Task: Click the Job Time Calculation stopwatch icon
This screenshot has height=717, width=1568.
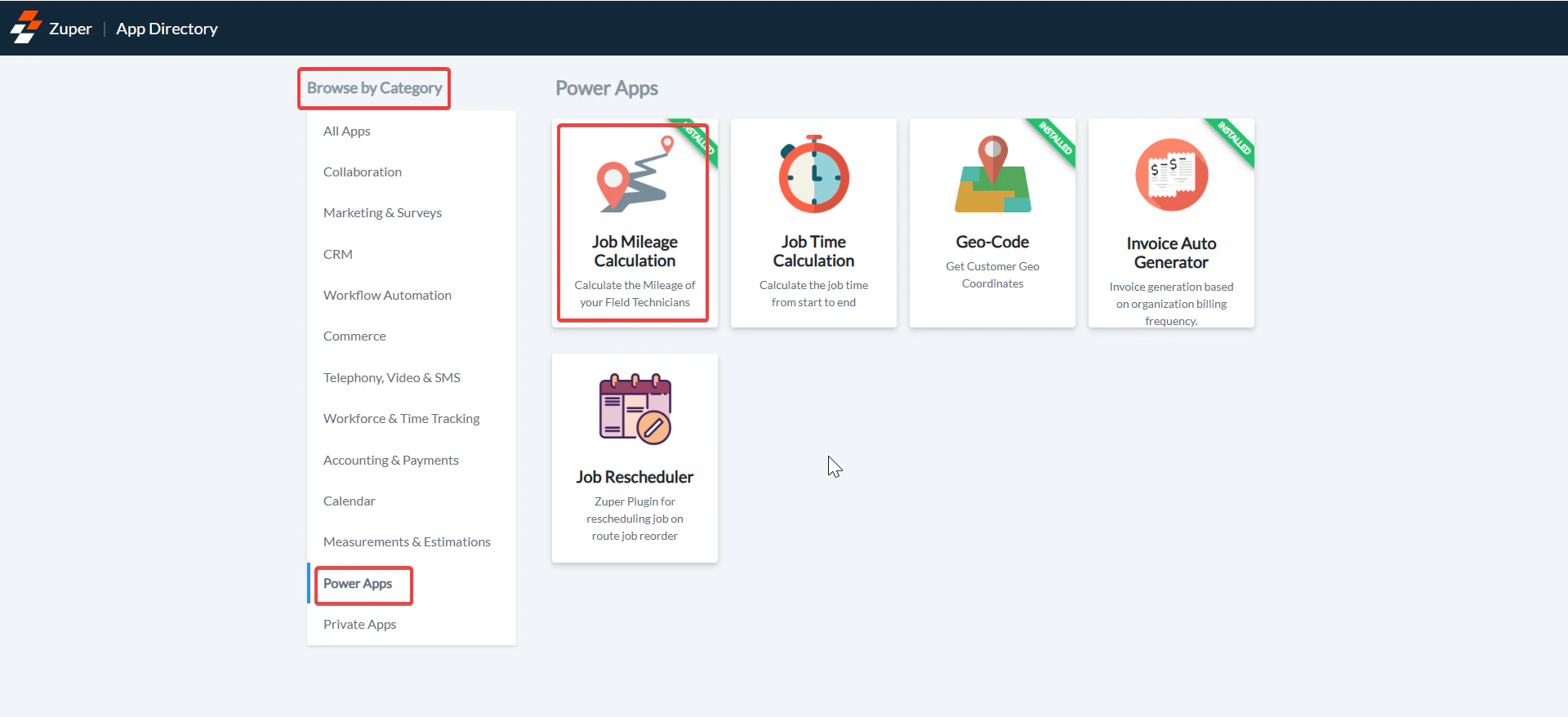Action: [813, 174]
